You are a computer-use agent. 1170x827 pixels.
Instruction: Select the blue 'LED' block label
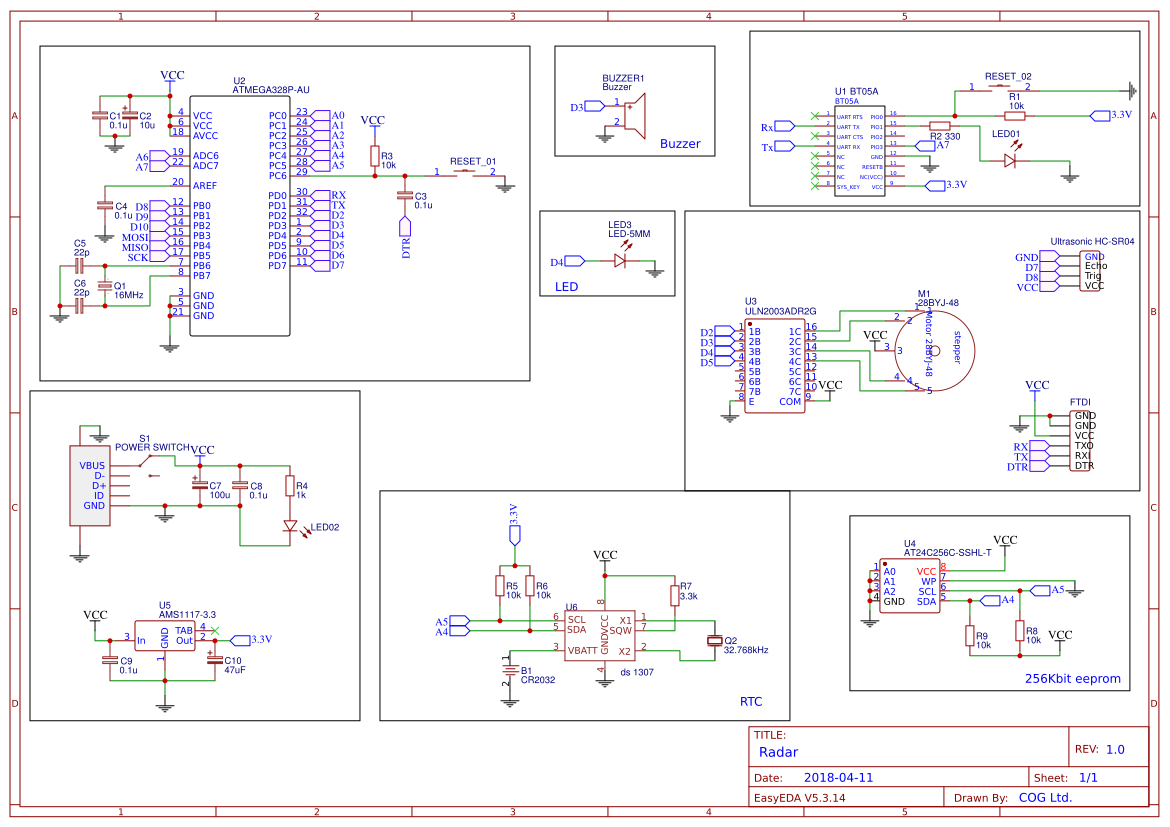[x=566, y=287]
